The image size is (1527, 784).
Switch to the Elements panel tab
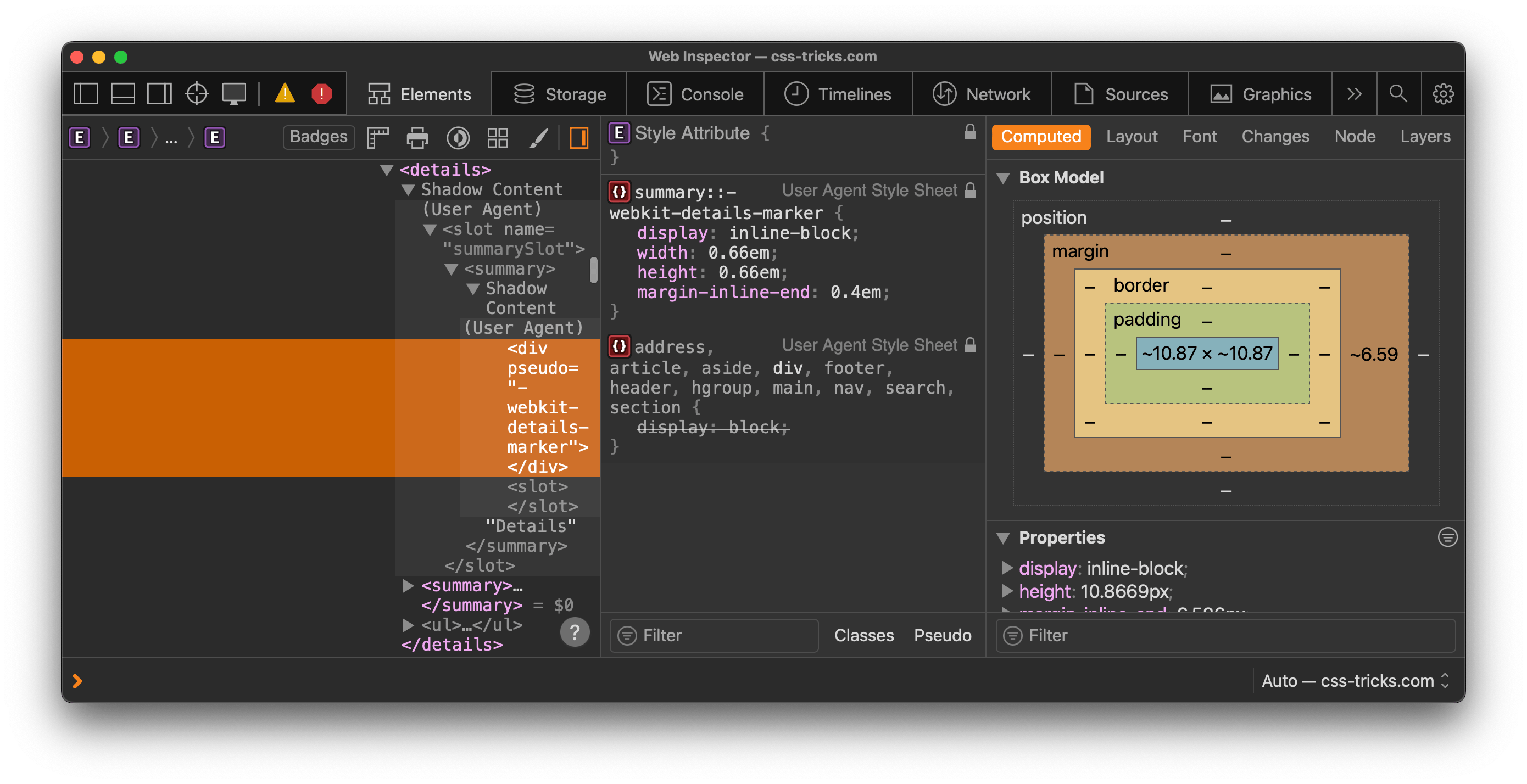click(x=420, y=94)
